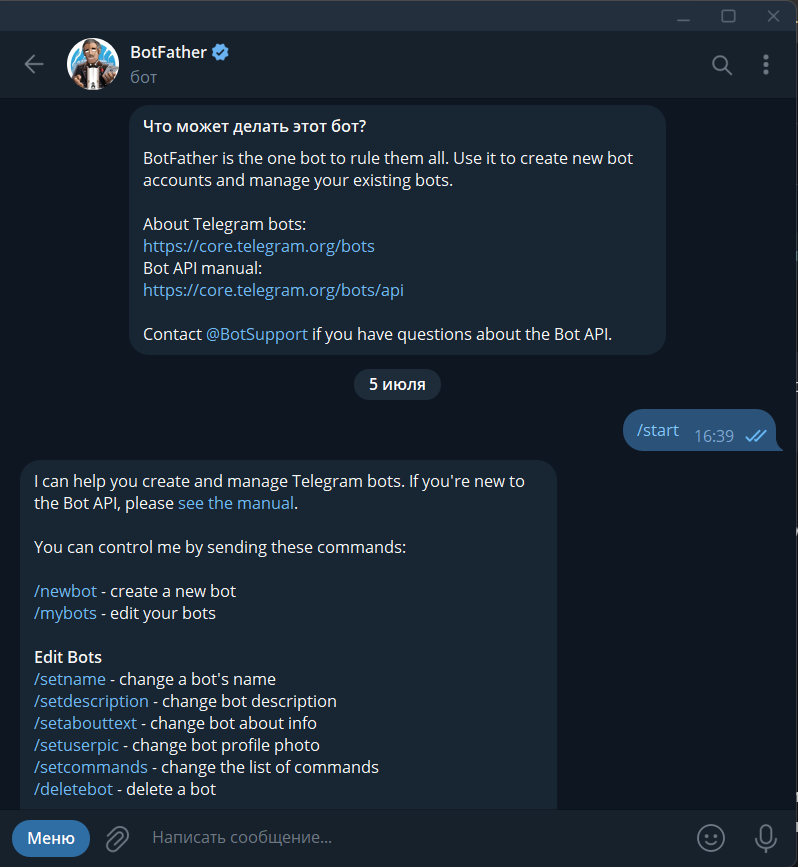Open the bot commands Меню button

click(x=51, y=837)
